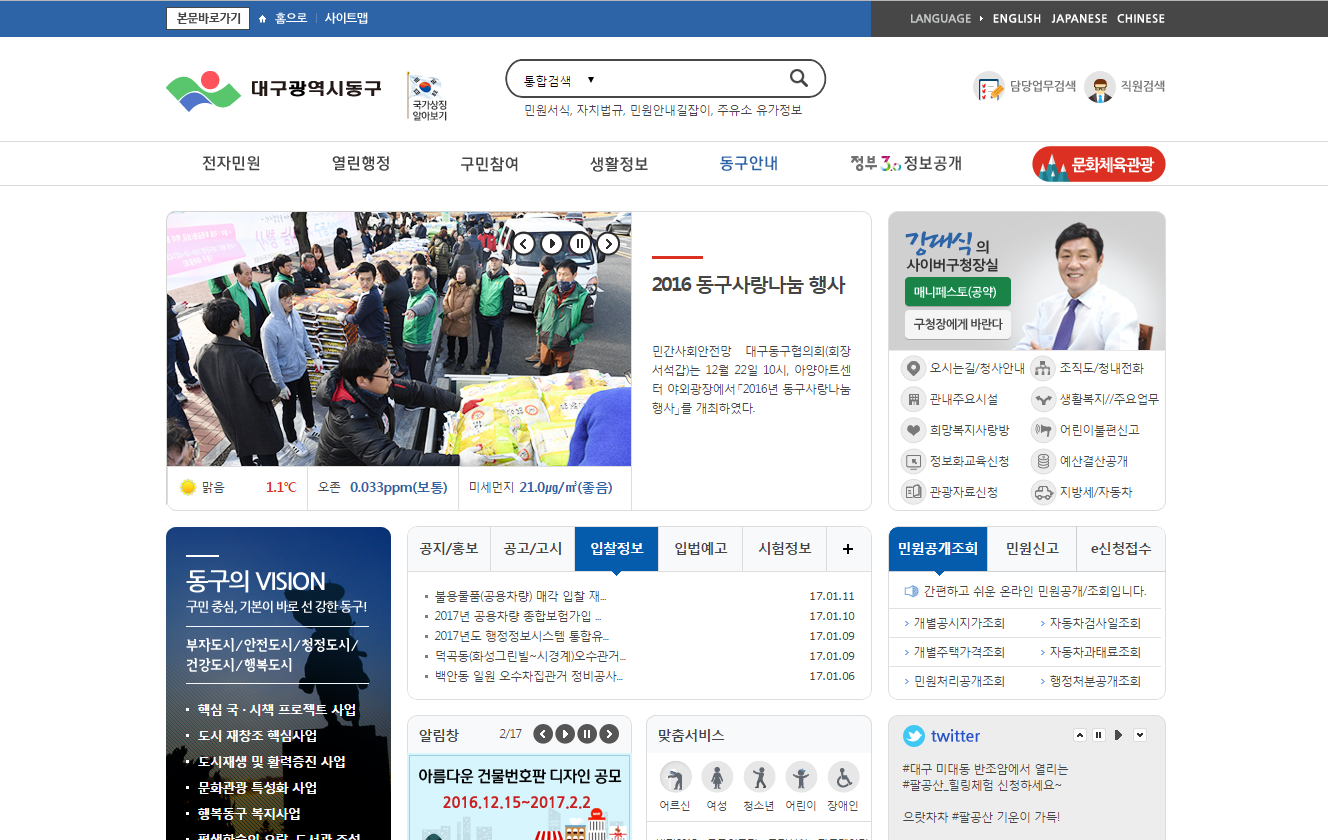Image resolution: width=1328 pixels, height=840 pixels.
Task: Pause the main banner slideshow
Action: click(580, 242)
